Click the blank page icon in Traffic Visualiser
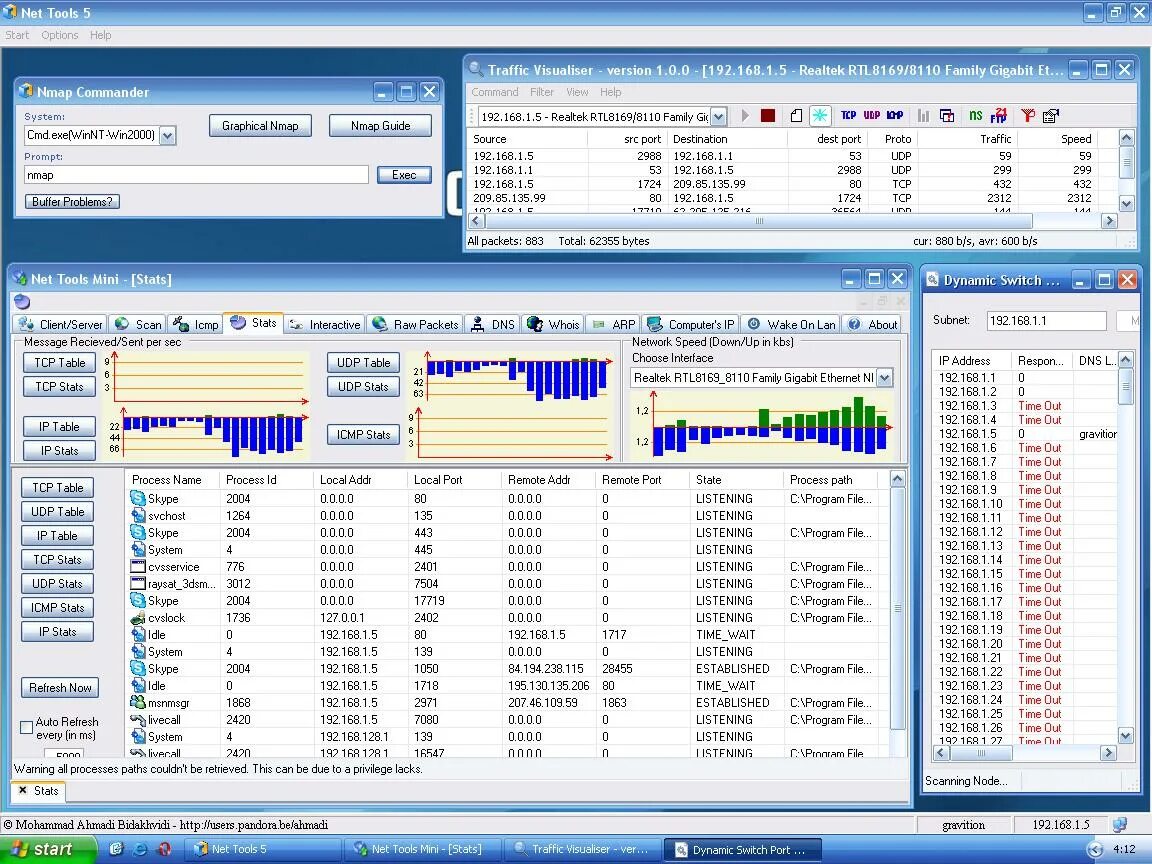Image resolution: width=1152 pixels, height=864 pixels. pos(796,115)
